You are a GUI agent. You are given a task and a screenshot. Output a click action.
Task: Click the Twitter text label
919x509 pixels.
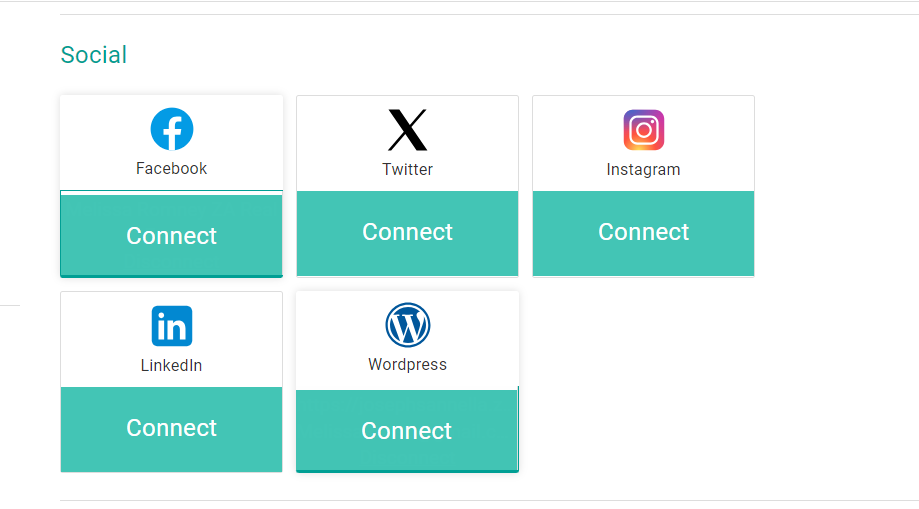407,169
